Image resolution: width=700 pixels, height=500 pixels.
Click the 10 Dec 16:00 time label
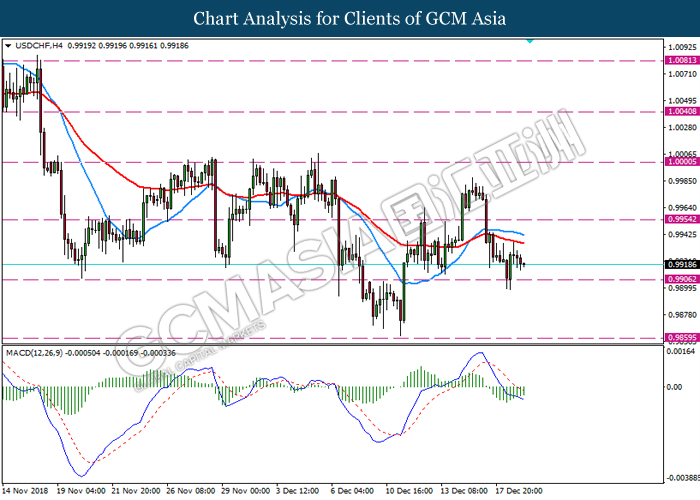click(409, 491)
